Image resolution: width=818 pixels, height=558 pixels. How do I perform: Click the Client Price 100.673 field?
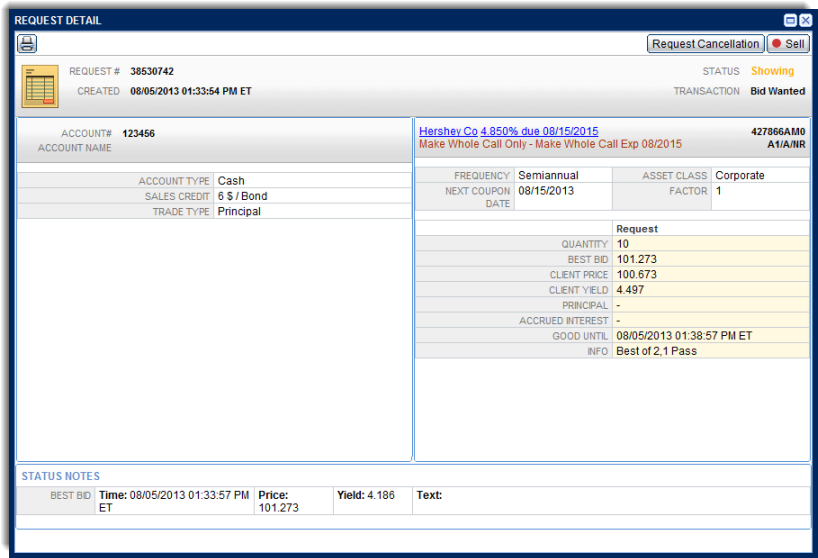pyautogui.click(x=710, y=275)
